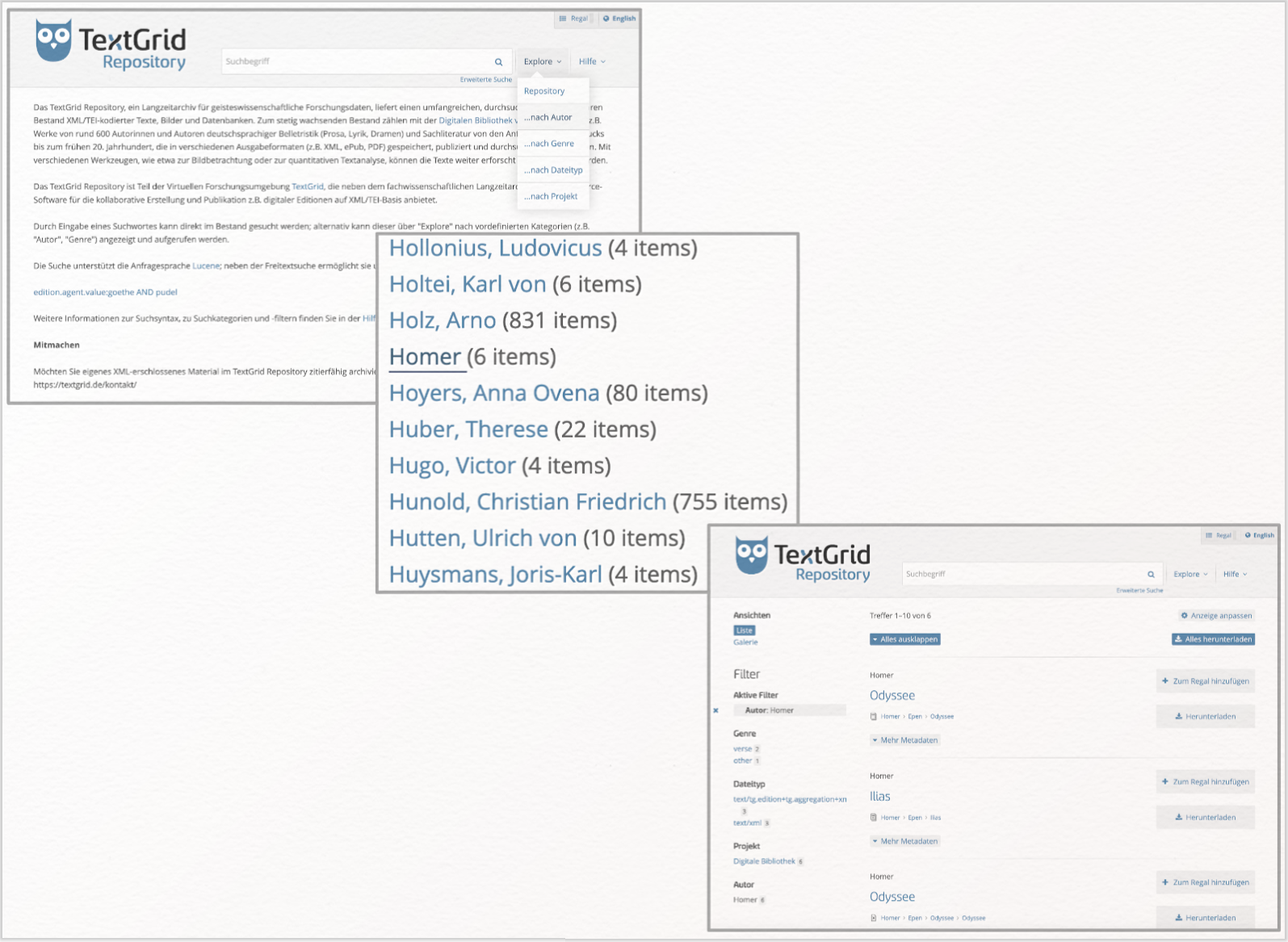1288x942 pixels.
Task: Switch to the Galerie view
Action: point(745,643)
